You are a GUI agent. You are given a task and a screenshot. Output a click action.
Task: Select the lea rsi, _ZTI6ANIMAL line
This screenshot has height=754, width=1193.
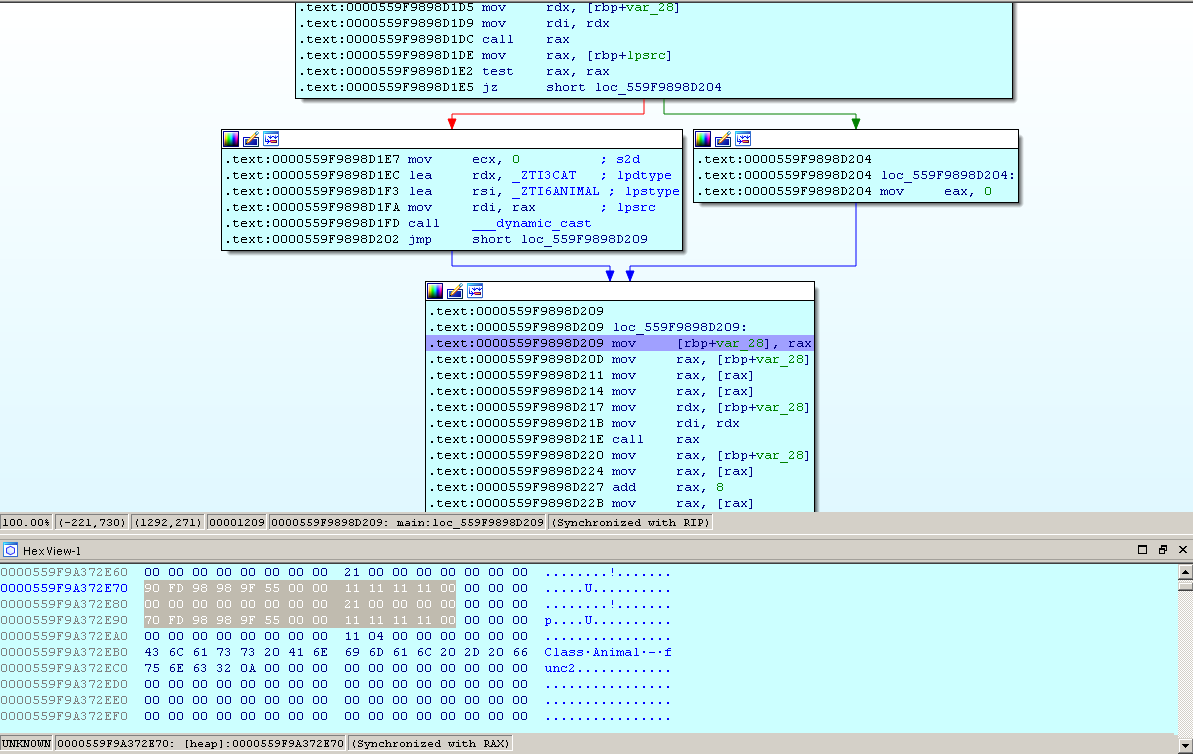click(452, 191)
